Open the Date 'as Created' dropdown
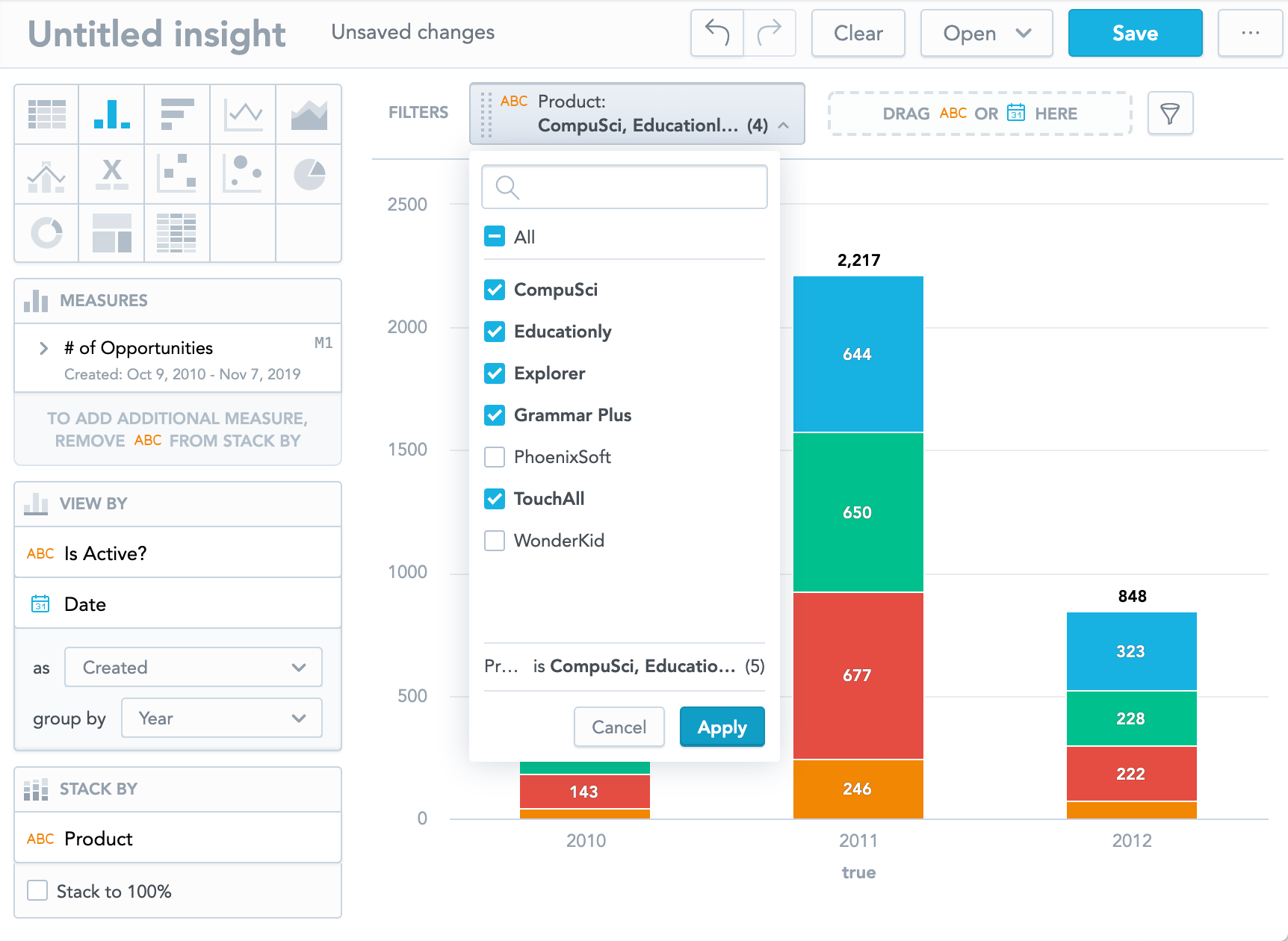This screenshot has height=941, width=1288. [193, 667]
